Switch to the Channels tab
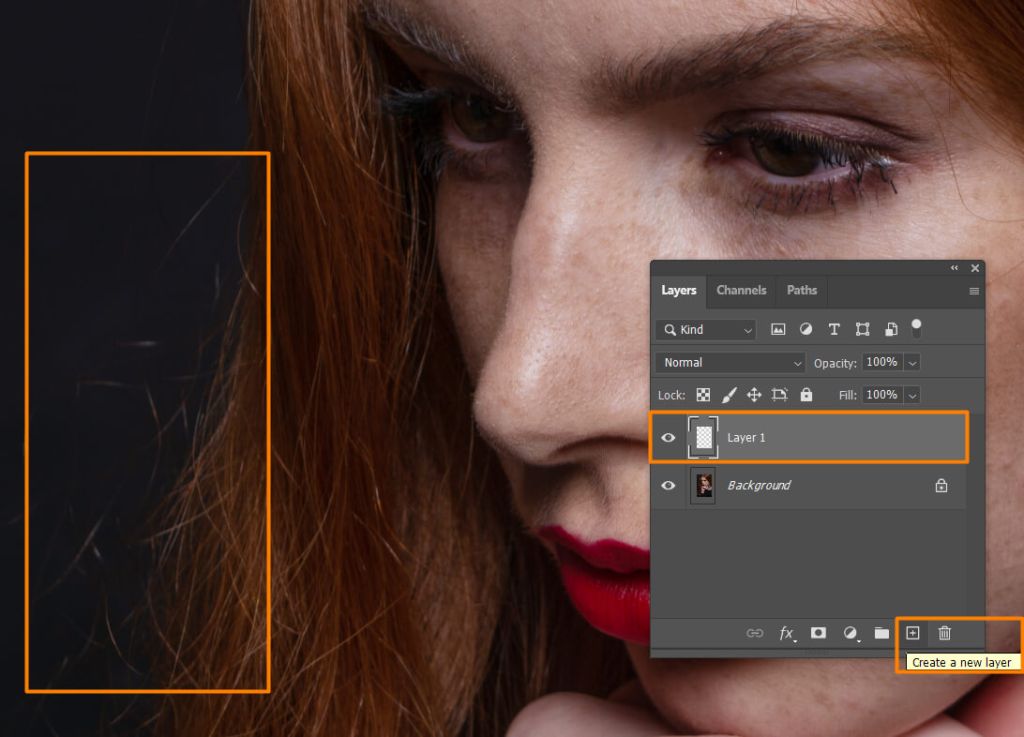This screenshot has height=737, width=1024. coord(741,291)
